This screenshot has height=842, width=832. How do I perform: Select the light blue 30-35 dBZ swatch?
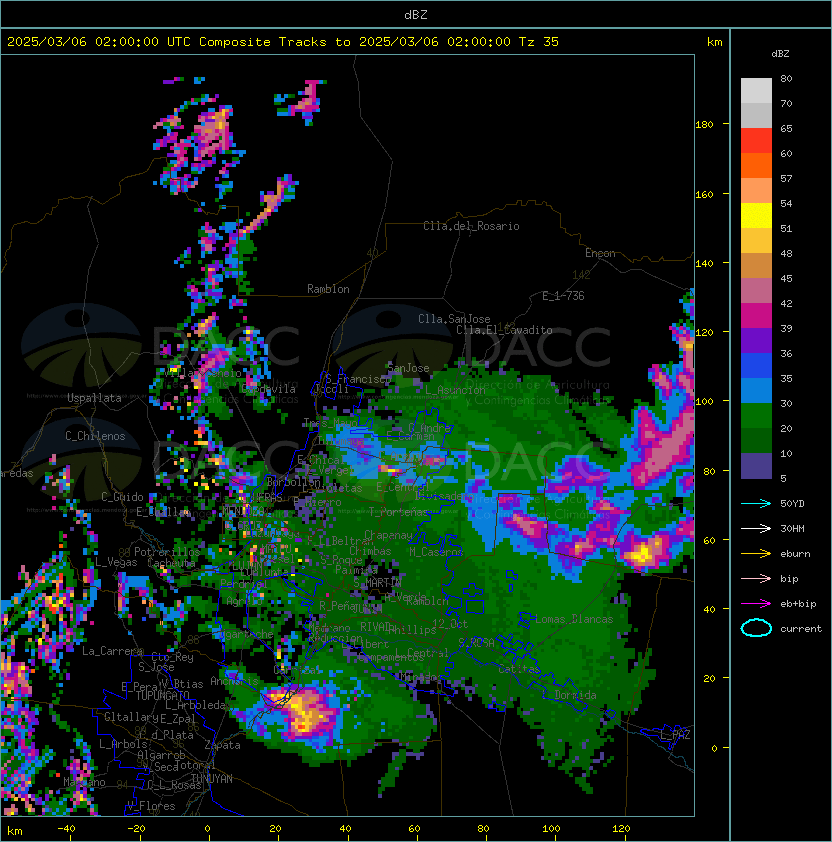pos(756,391)
